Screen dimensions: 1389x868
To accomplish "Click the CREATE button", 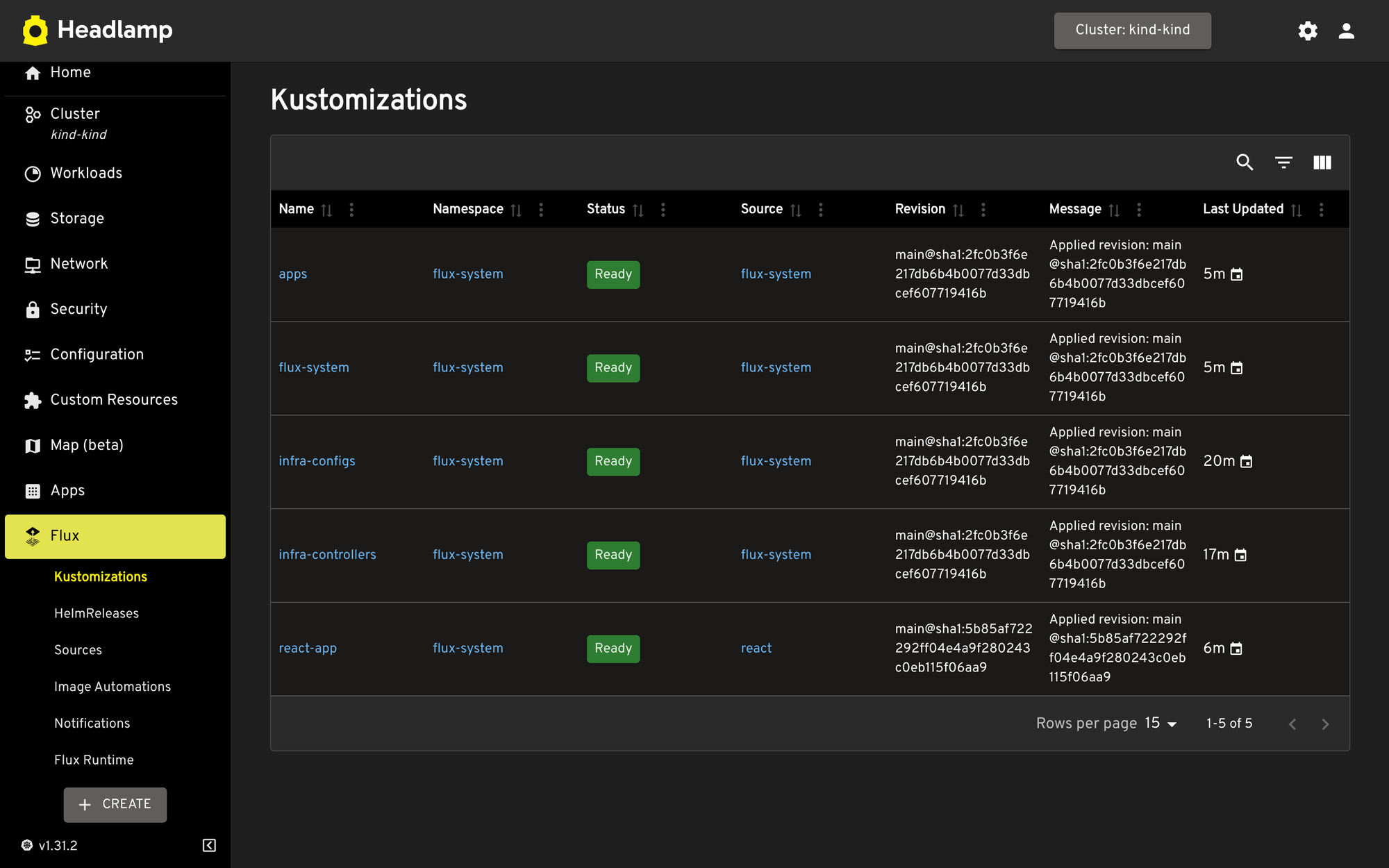I will tap(115, 805).
